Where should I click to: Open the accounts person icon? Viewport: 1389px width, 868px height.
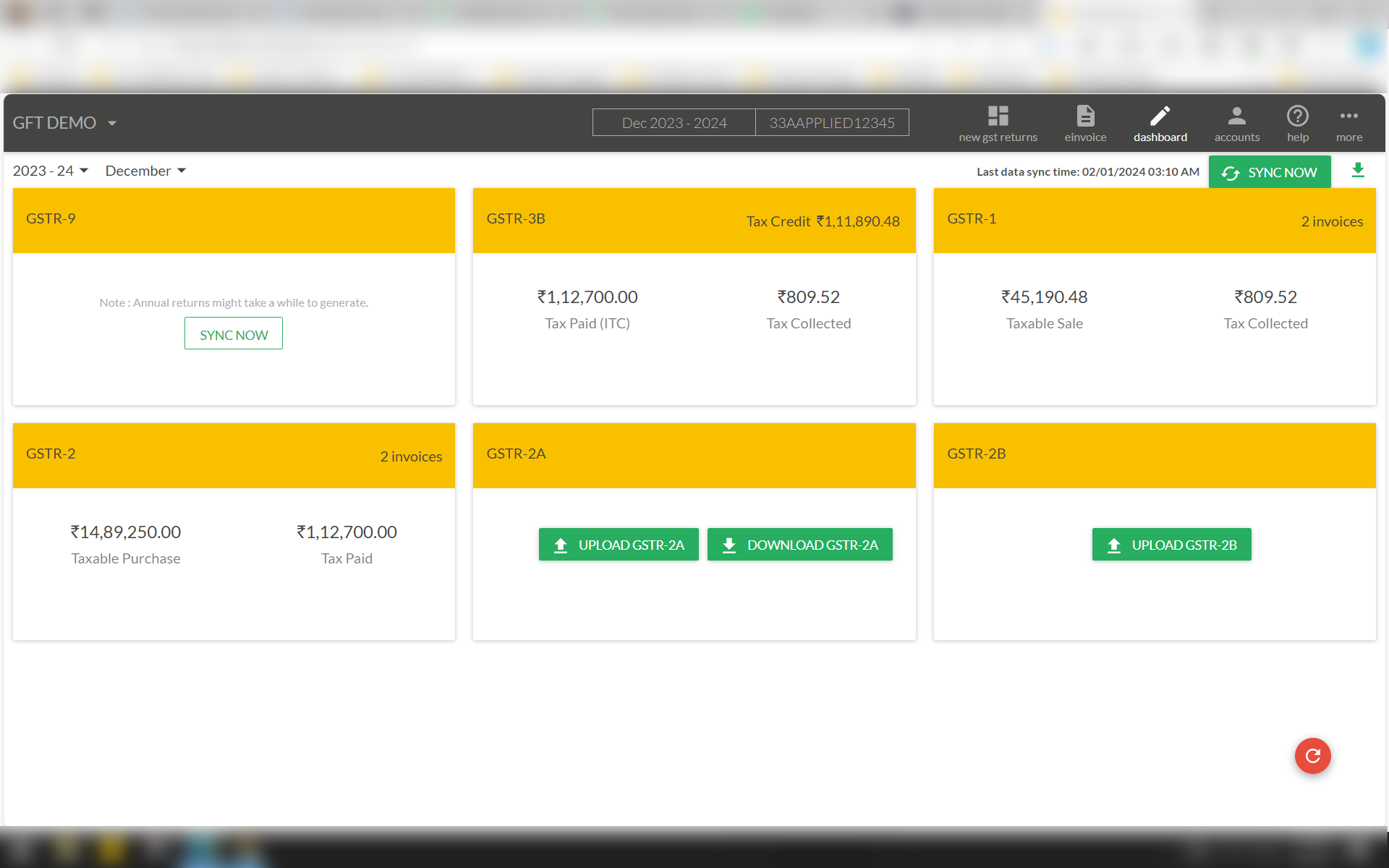pos(1236,116)
